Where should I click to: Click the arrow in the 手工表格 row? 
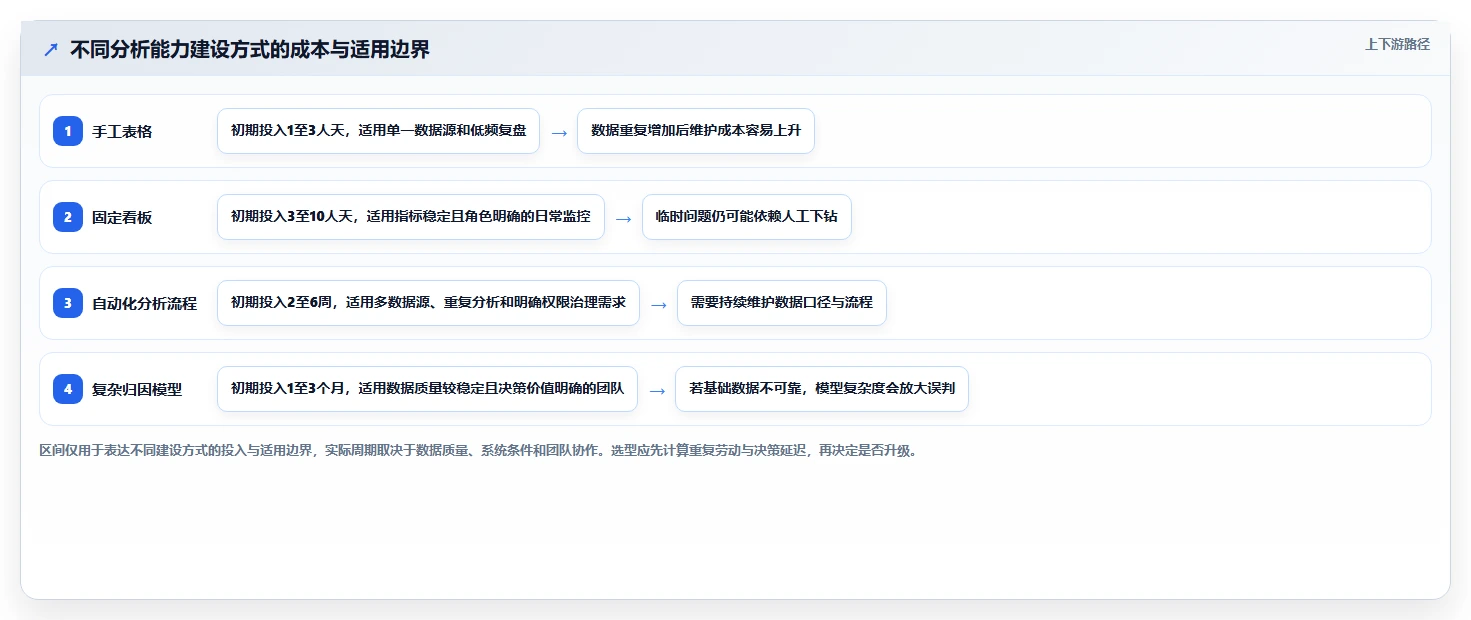(x=559, y=132)
